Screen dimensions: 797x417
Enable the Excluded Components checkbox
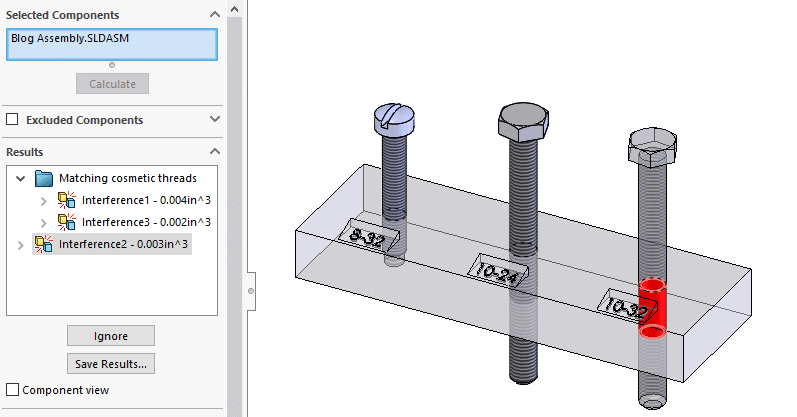tap(12, 120)
